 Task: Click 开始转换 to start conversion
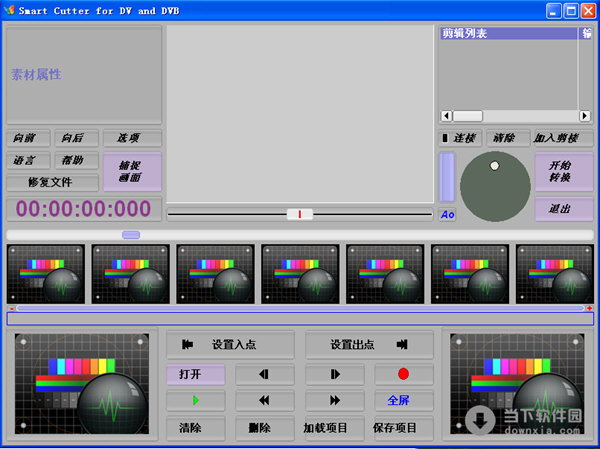tap(563, 171)
